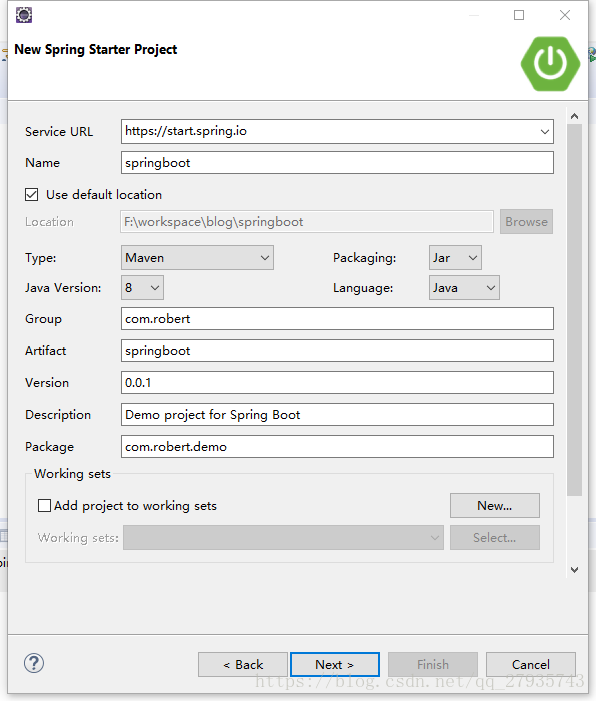
Task: Click the Location field F:\workspace\blog\springboot
Action: pos(307,222)
